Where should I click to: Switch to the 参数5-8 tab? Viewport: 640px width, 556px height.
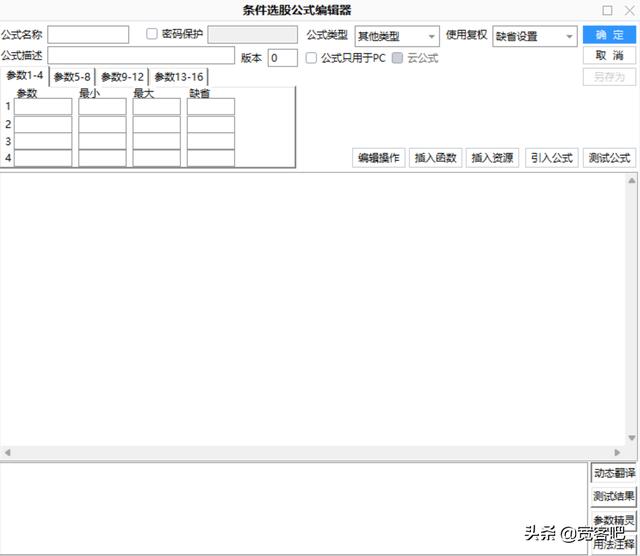pyautogui.click(x=72, y=77)
